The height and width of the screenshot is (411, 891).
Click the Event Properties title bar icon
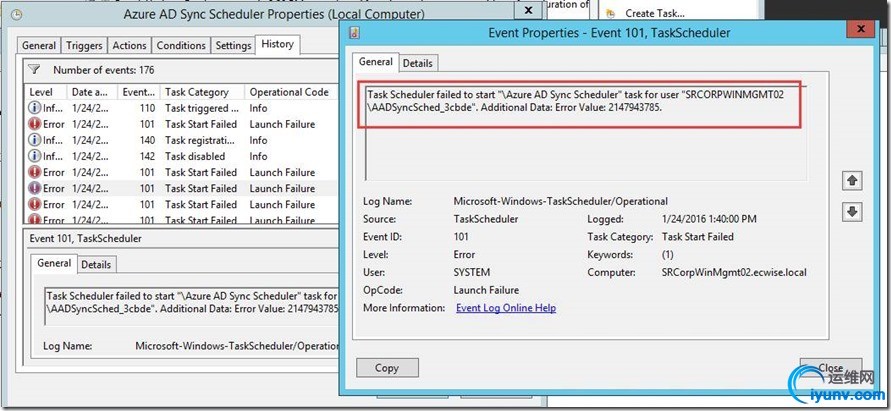point(355,33)
